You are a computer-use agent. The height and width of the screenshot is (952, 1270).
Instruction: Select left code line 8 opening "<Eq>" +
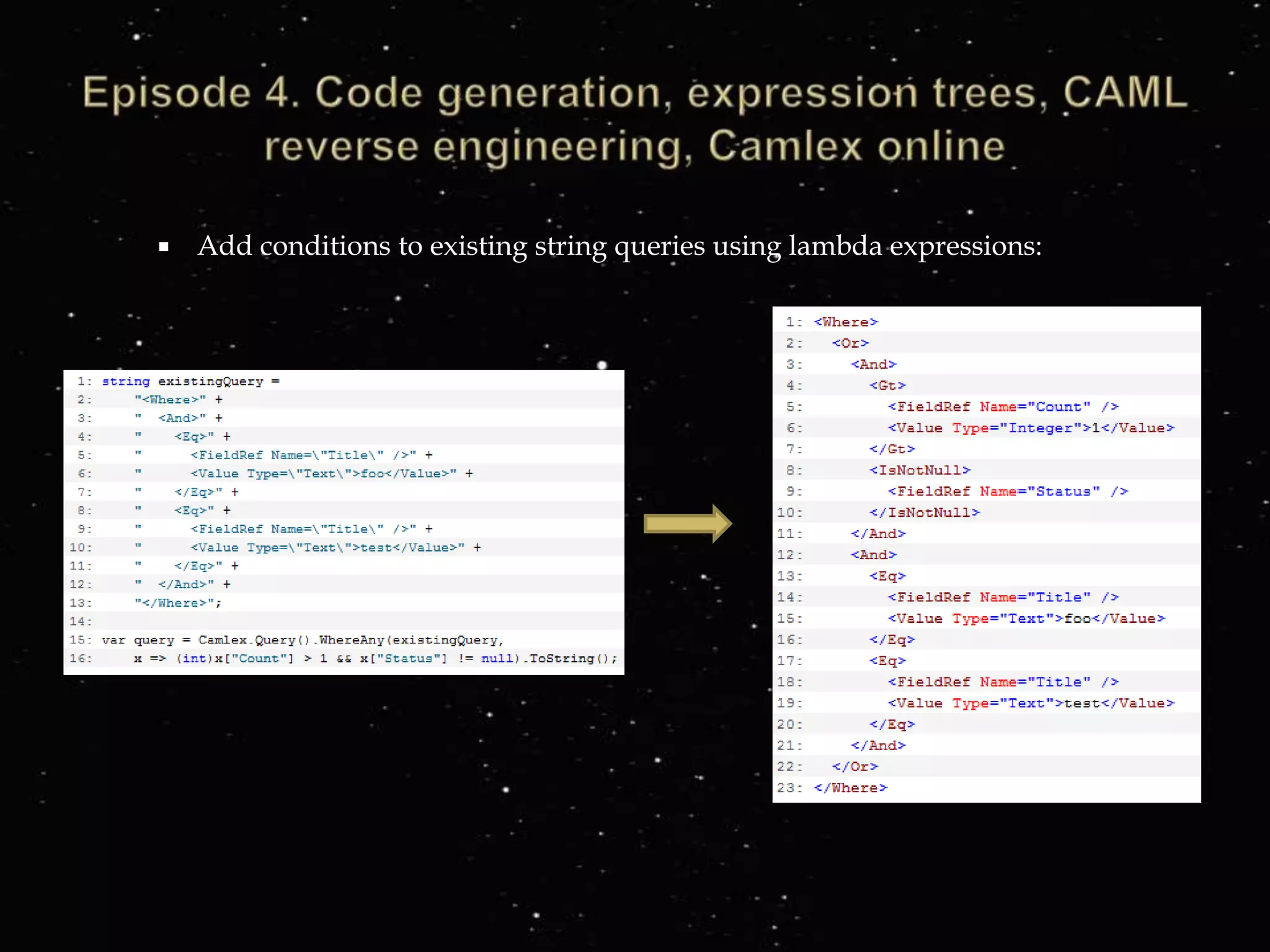pos(183,511)
